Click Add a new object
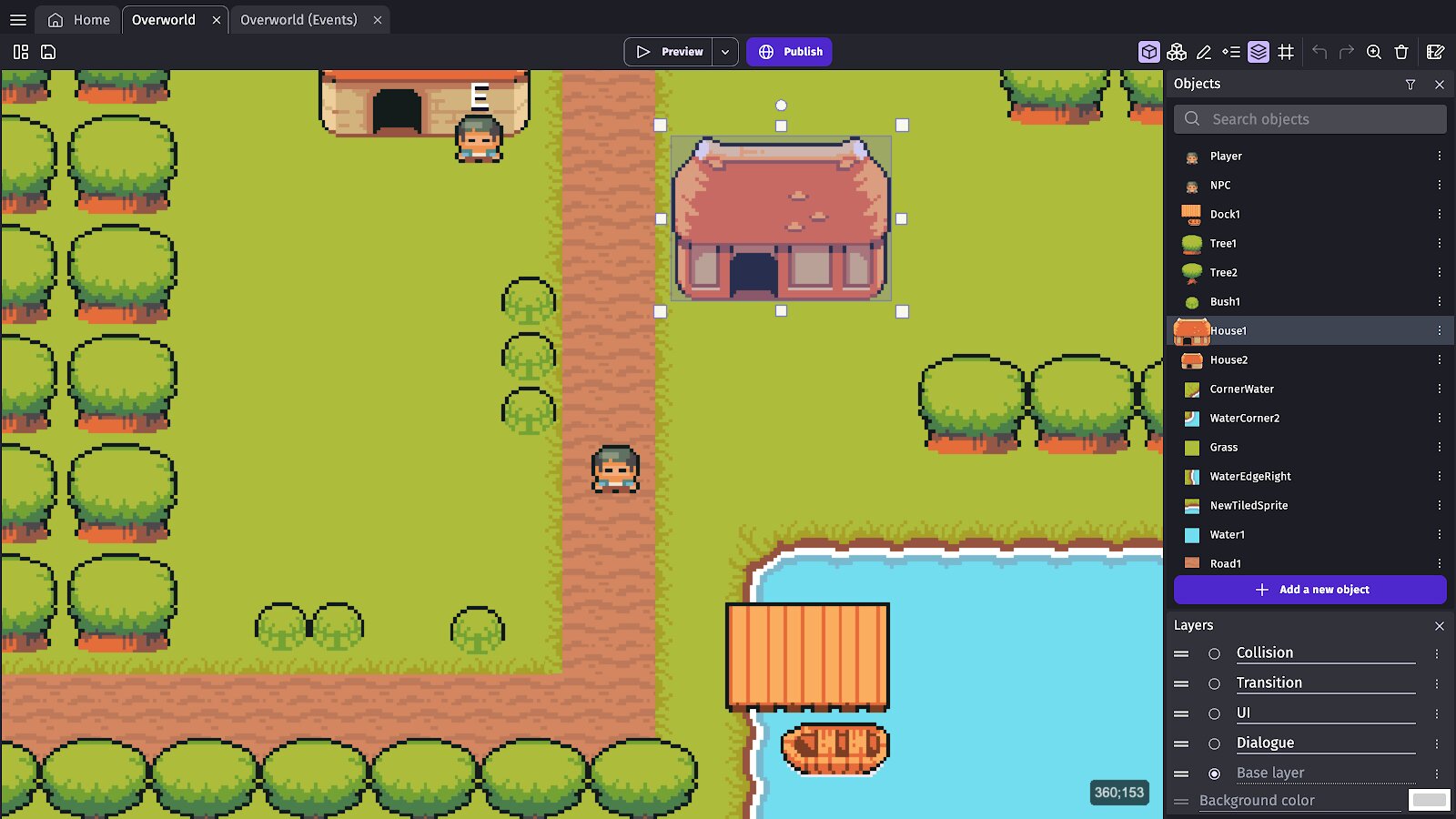The image size is (1456, 819). tap(1310, 590)
